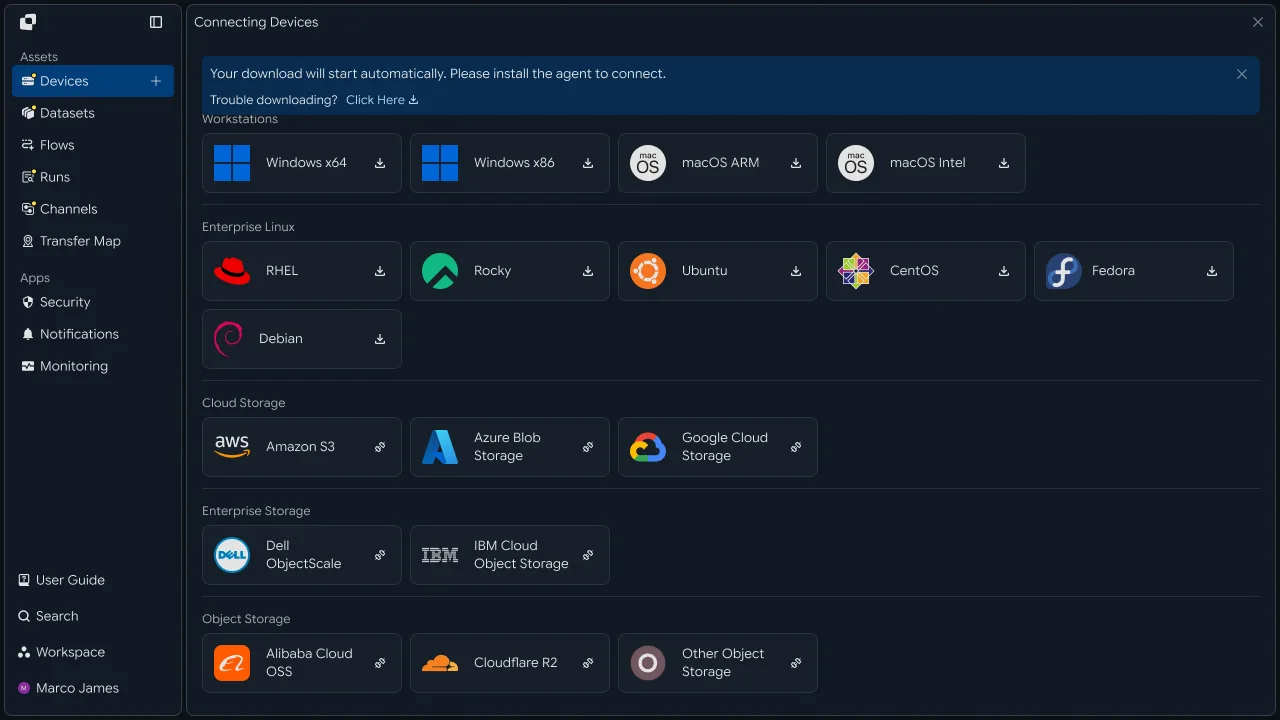Click the 'Connecting Devices' dialog title

256,22
